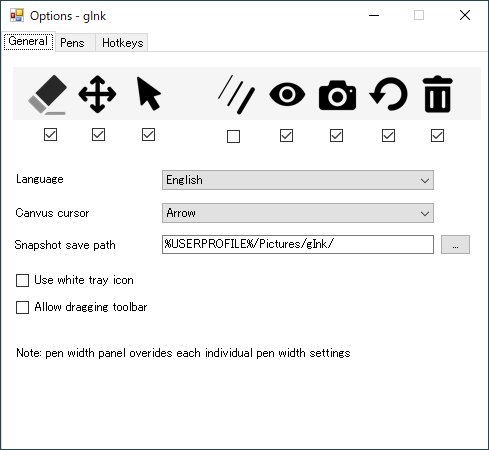
Task: Open the Language dropdown showing English
Action: pos(298,180)
